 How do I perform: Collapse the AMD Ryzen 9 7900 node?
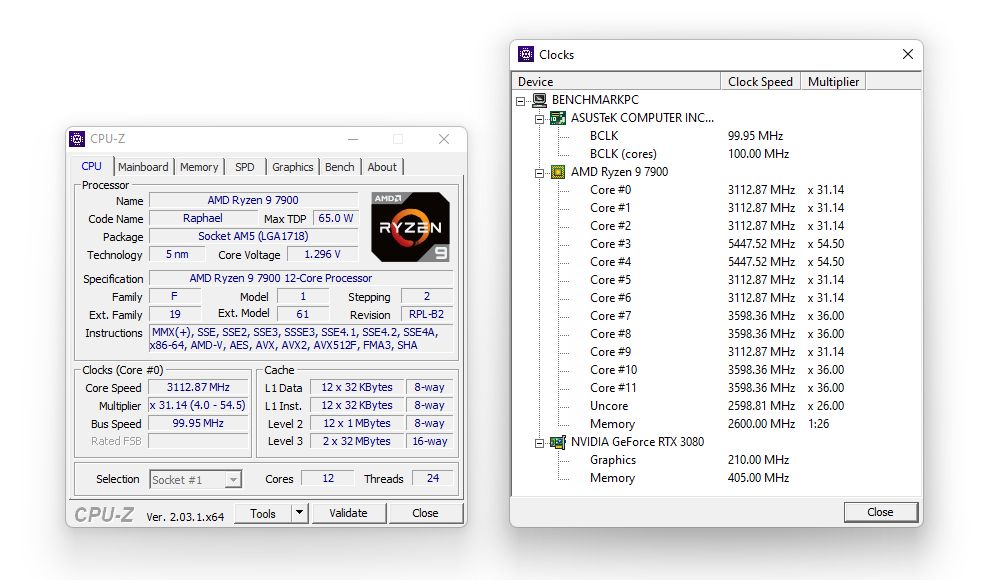(540, 173)
